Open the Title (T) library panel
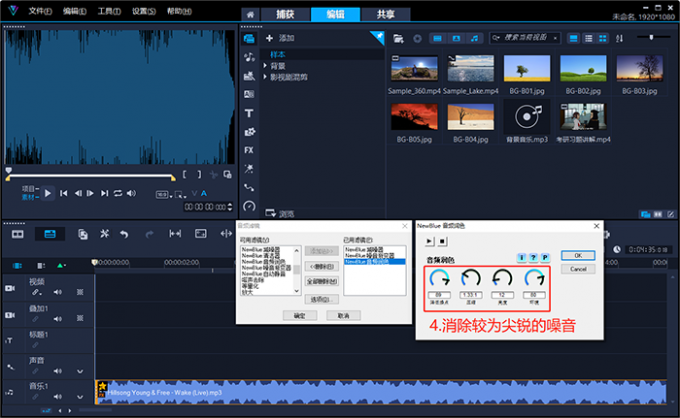The image size is (680, 418). (x=248, y=113)
